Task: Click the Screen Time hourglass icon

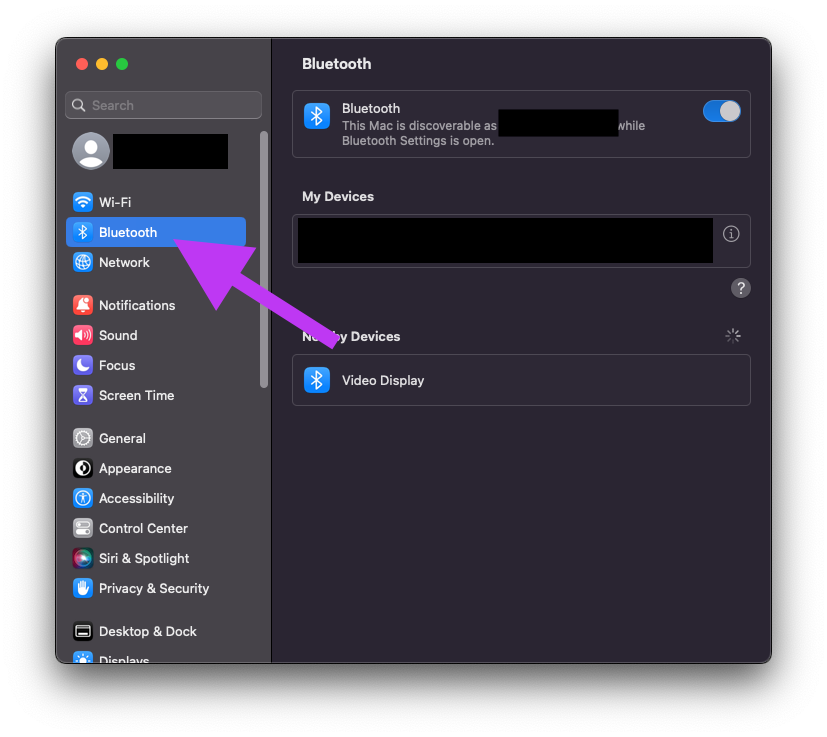Action: click(83, 395)
